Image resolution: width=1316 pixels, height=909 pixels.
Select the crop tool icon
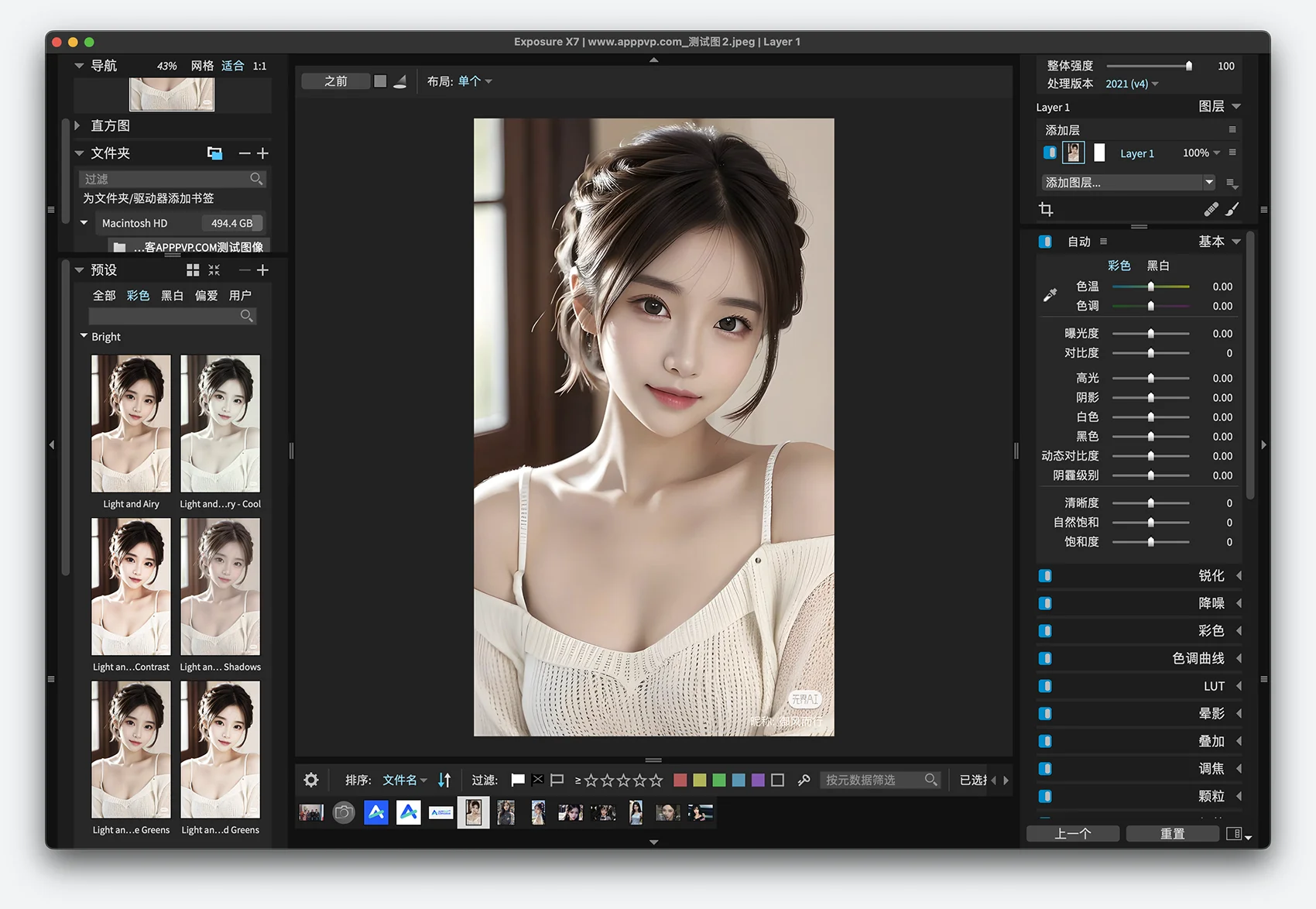[x=1046, y=209]
